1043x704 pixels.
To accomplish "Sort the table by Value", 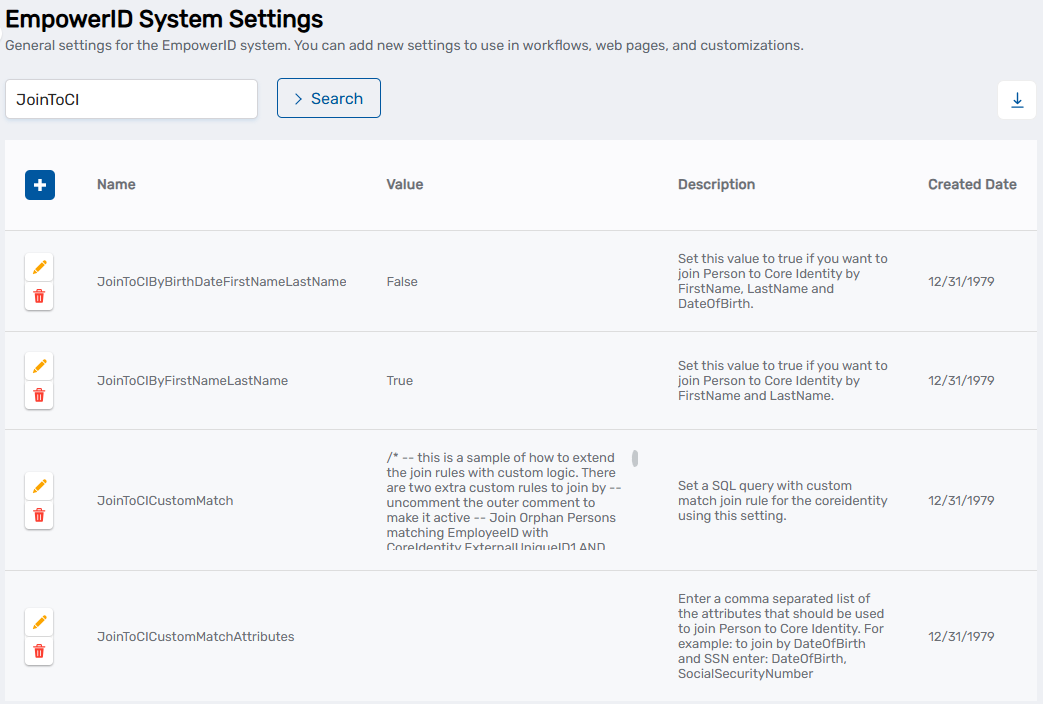I will tap(404, 184).
